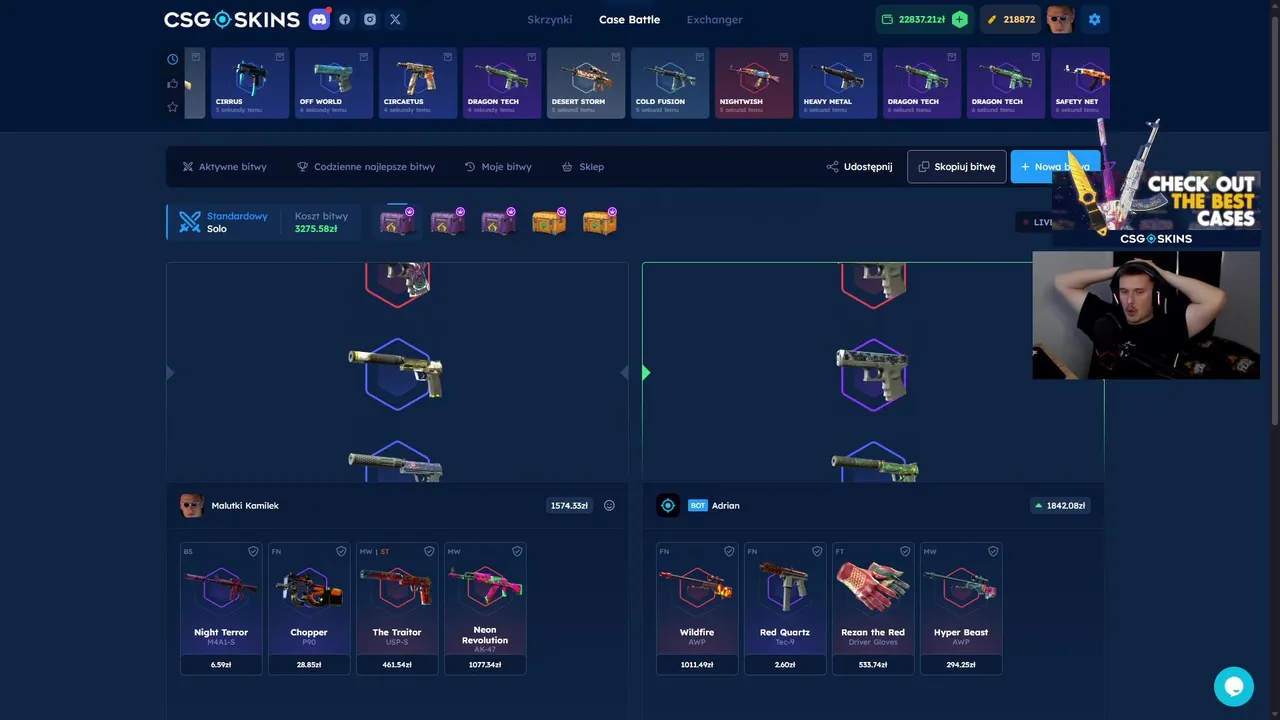Switch to Aktywne bitwy tab

pyautogui.click(x=225, y=167)
